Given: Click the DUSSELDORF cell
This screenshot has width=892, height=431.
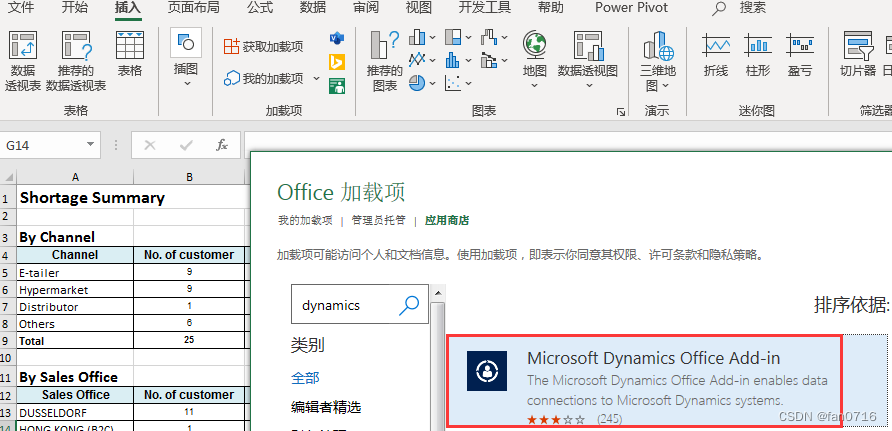Looking at the screenshot, I should click(x=75, y=412).
